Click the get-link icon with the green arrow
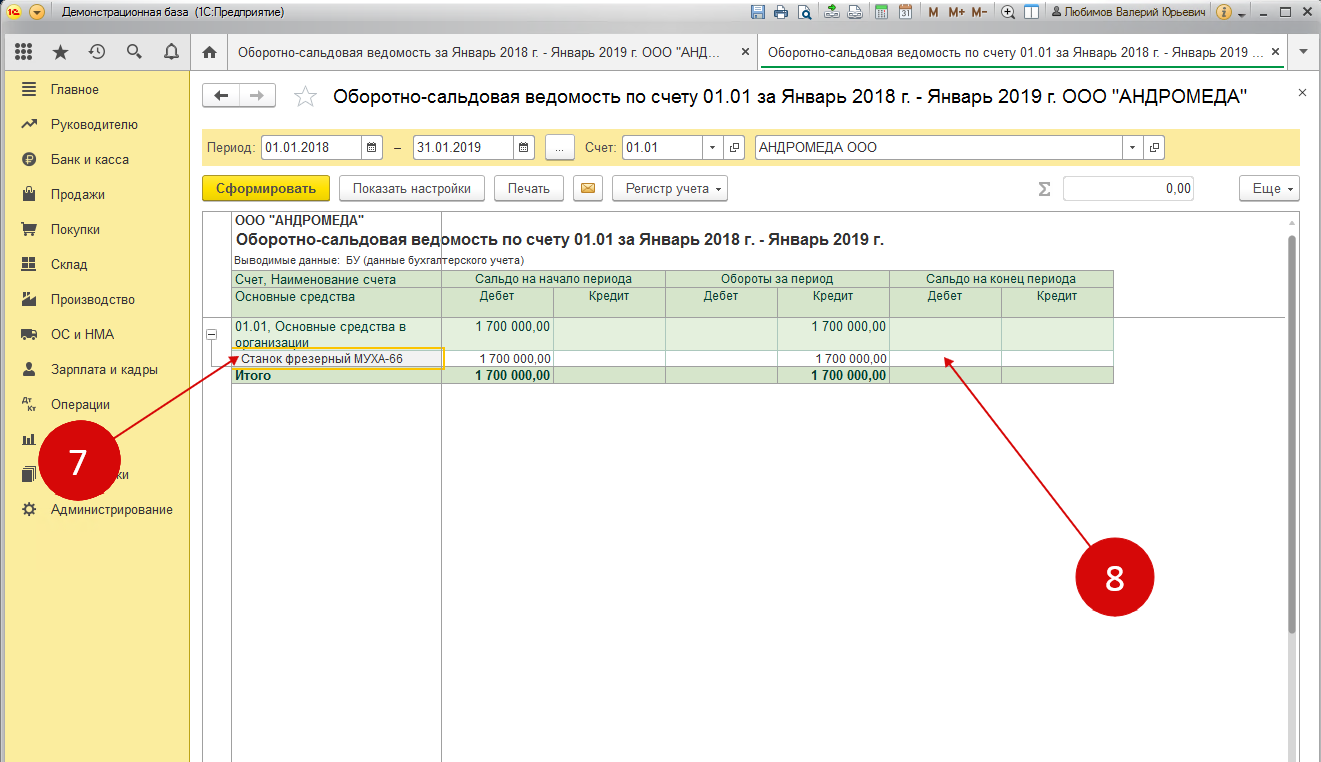The width and height of the screenshot is (1321, 762). 832,13
